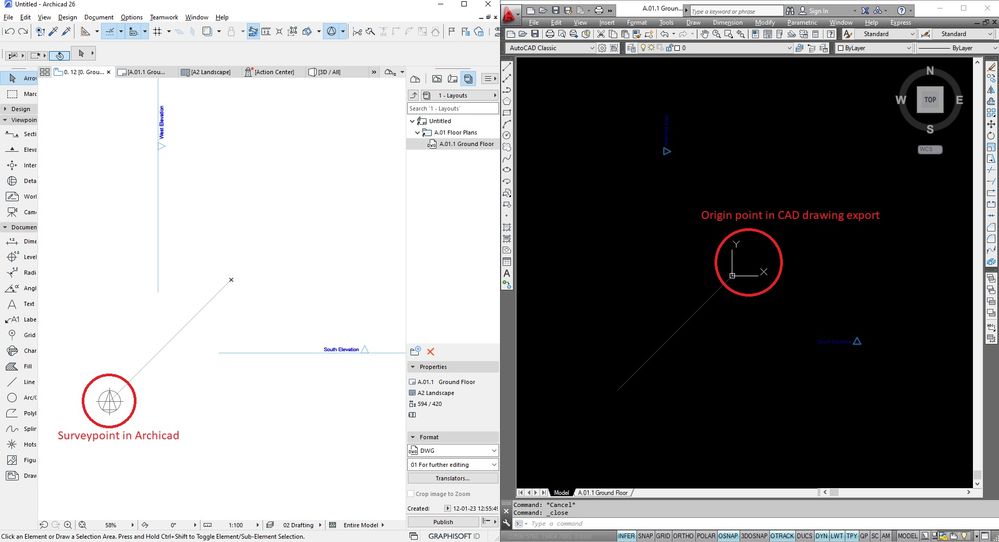Click the Redo arrow in Archicad toolbar
The height and width of the screenshot is (542, 999).
[x=23, y=31]
